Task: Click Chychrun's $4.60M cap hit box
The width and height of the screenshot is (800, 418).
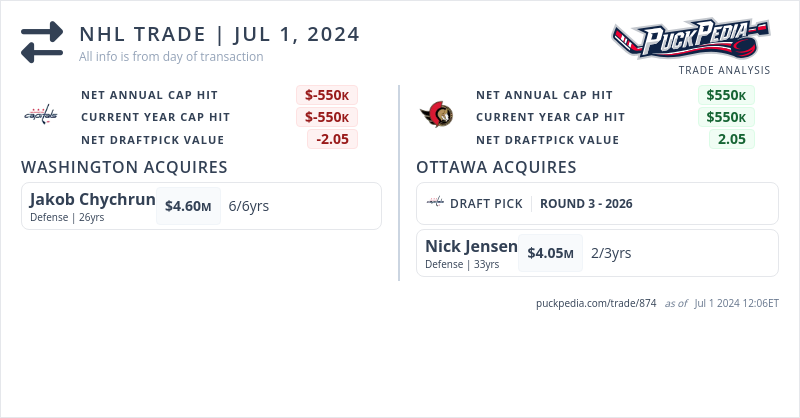Action: (188, 206)
